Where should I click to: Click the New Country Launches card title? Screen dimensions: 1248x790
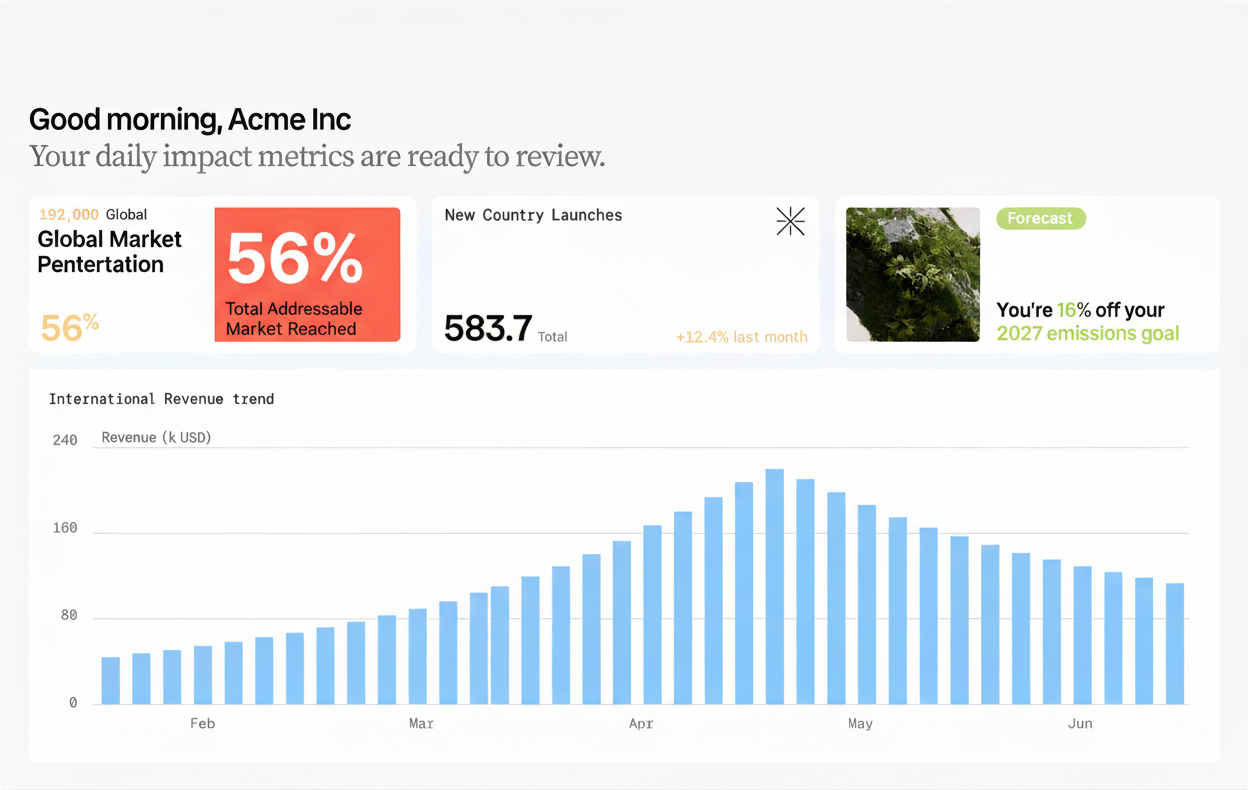pyautogui.click(x=533, y=215)
